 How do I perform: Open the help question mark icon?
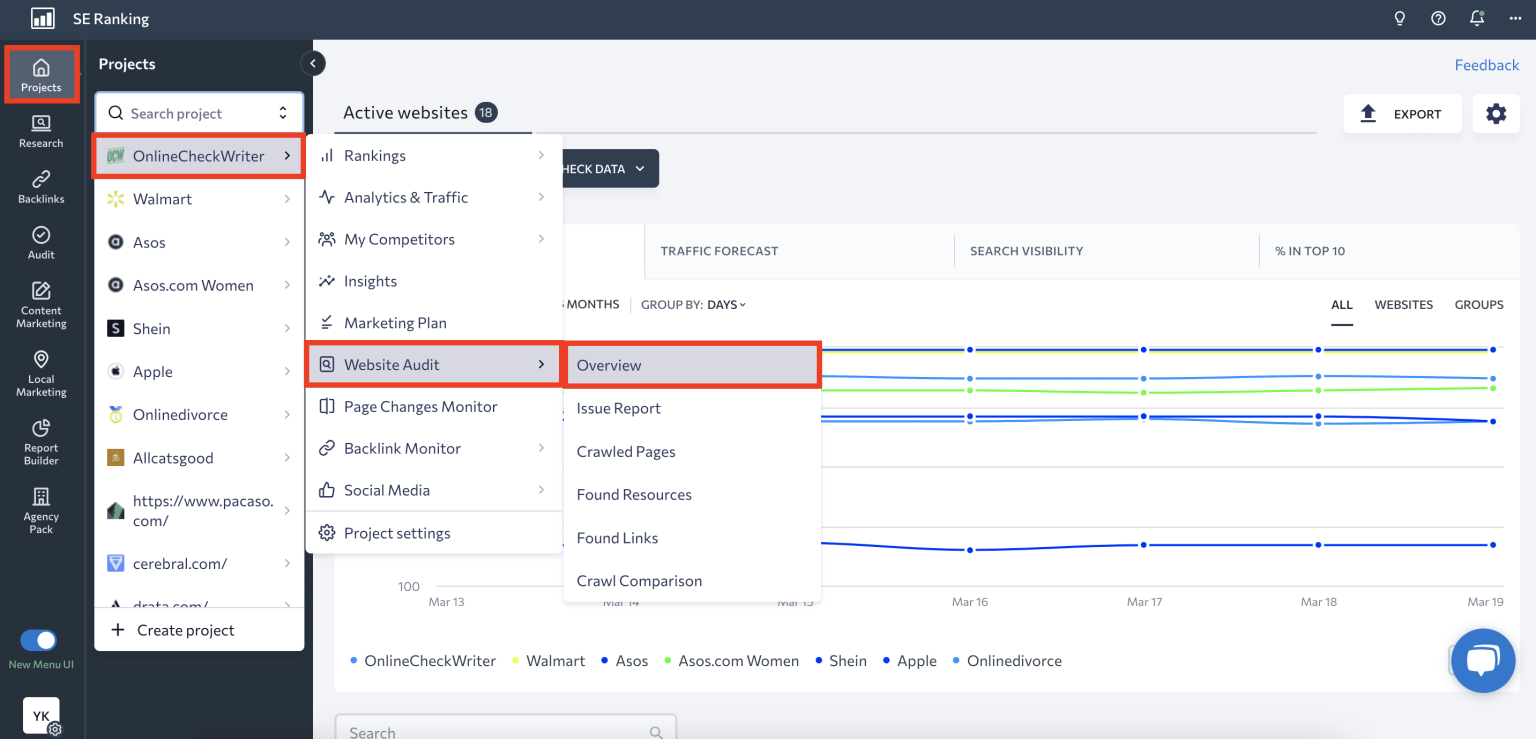pyautogui.click(x=1438, y=19)
